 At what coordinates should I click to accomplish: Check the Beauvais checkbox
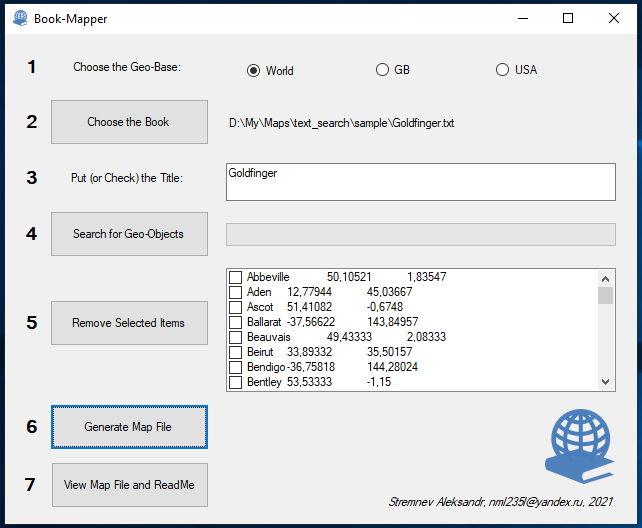[235, 337]
